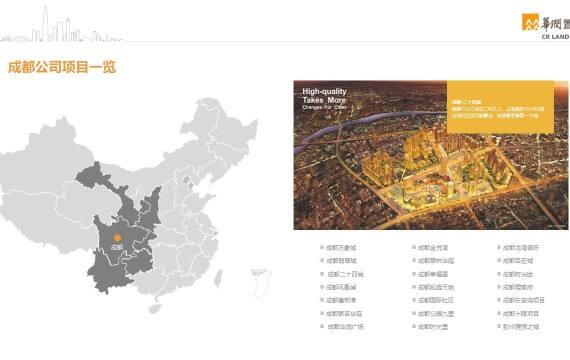Click the aerial night city rendering

pos(430,155)
